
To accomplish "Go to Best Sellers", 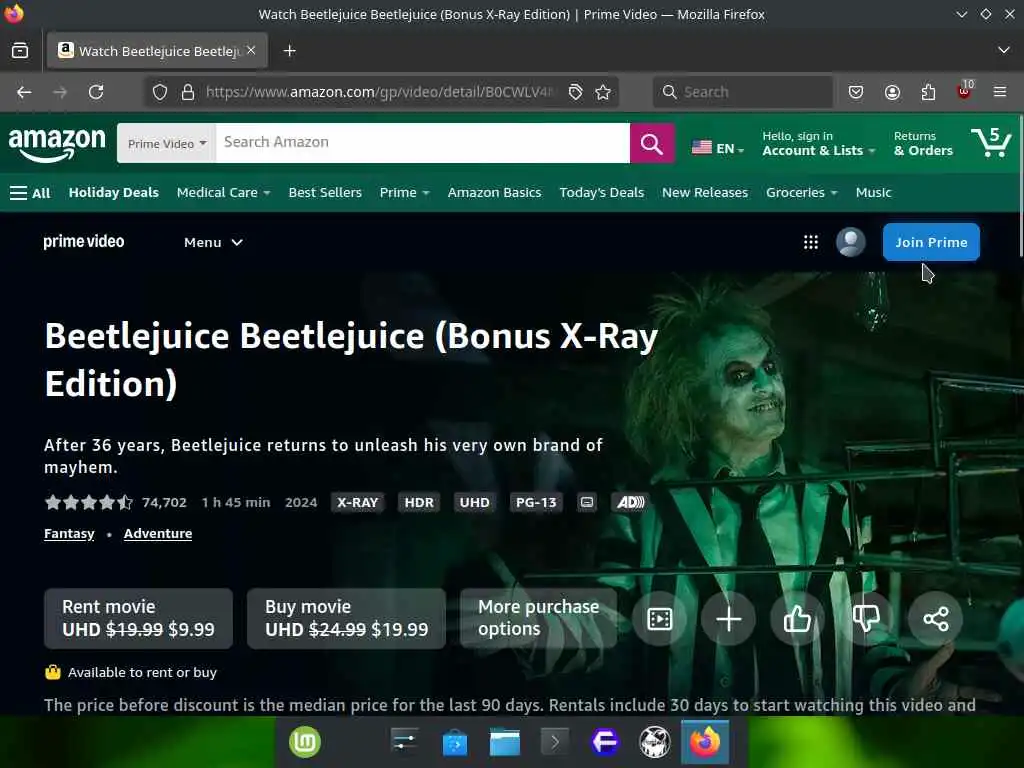I will [x=325, y=193].
